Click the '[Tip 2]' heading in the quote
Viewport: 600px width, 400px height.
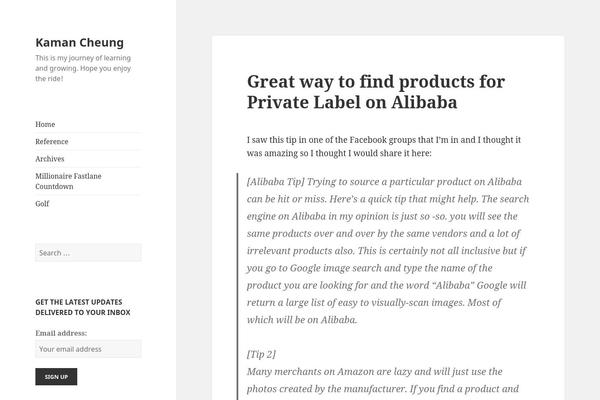261,355
